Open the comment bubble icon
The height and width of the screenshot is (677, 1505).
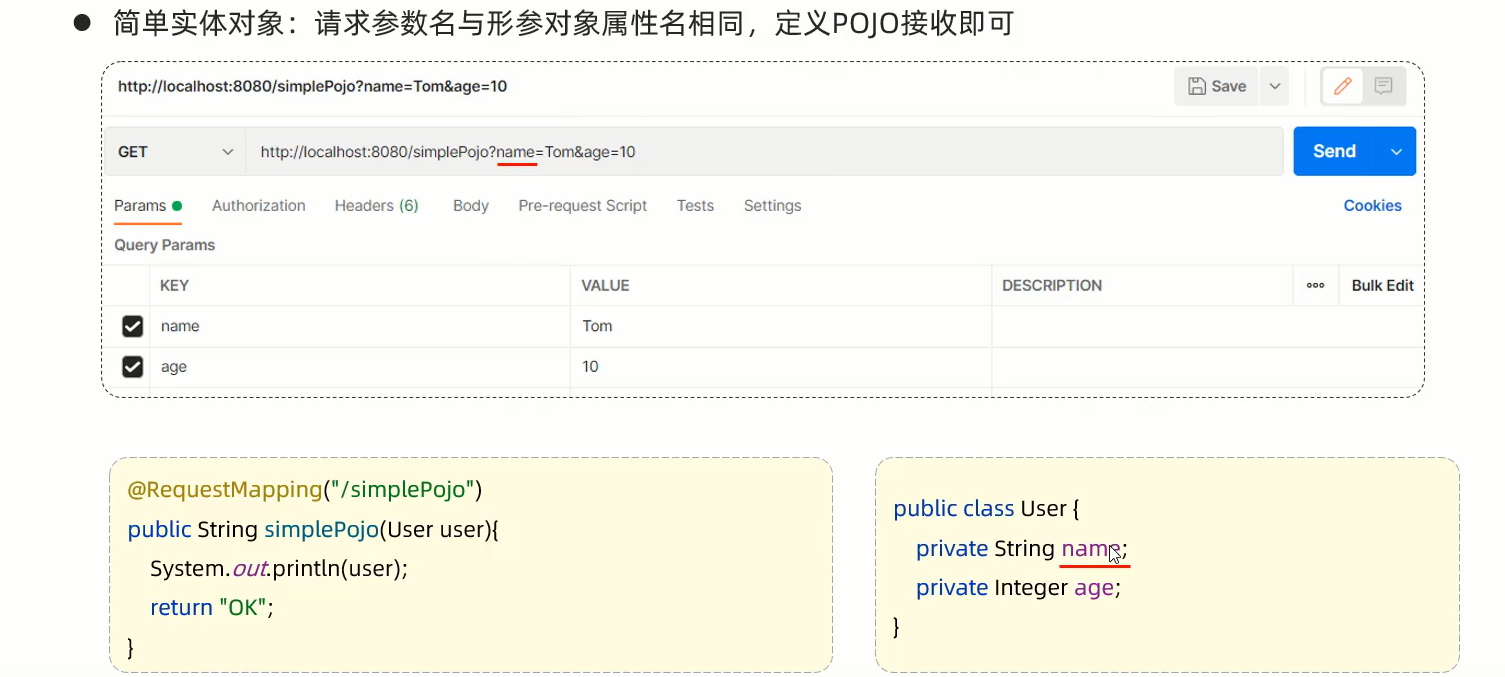[x=1383, y=86]
